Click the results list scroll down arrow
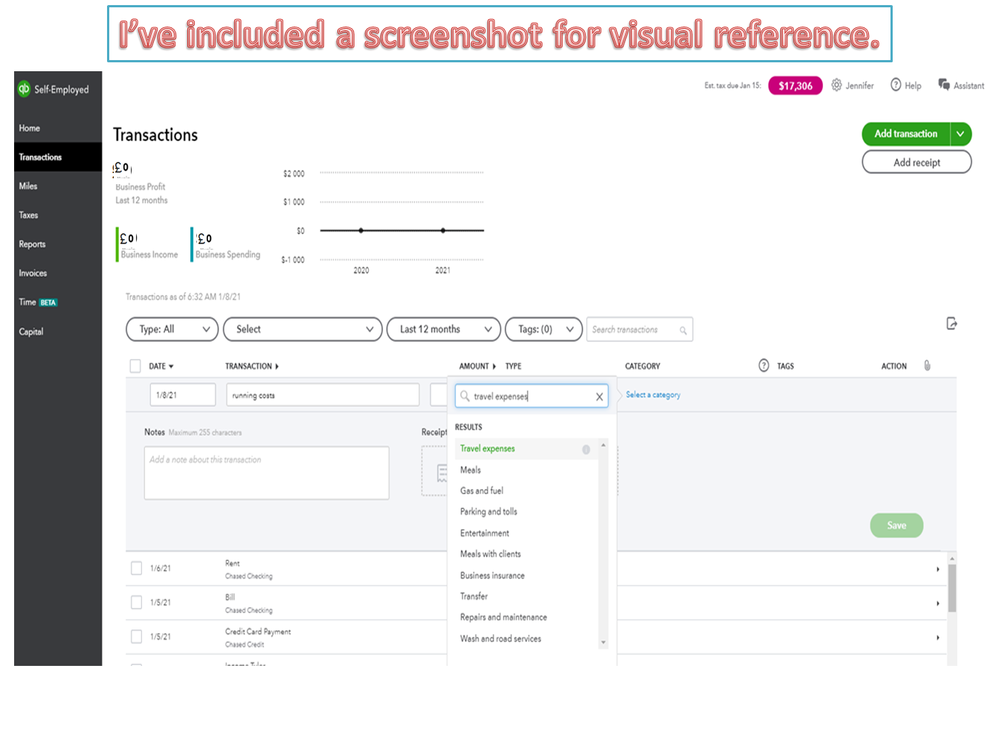 pyautogui.click(x=603, y=643)
